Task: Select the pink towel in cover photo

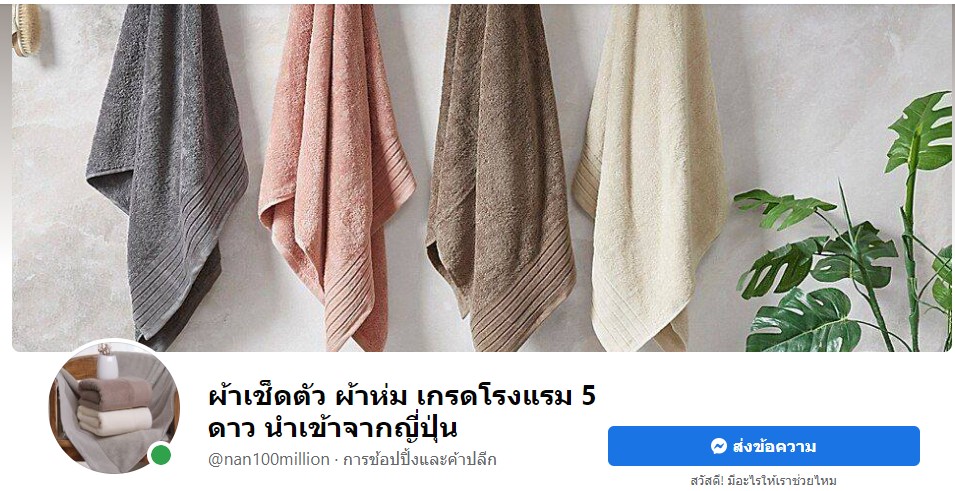Action: [336, 177]
